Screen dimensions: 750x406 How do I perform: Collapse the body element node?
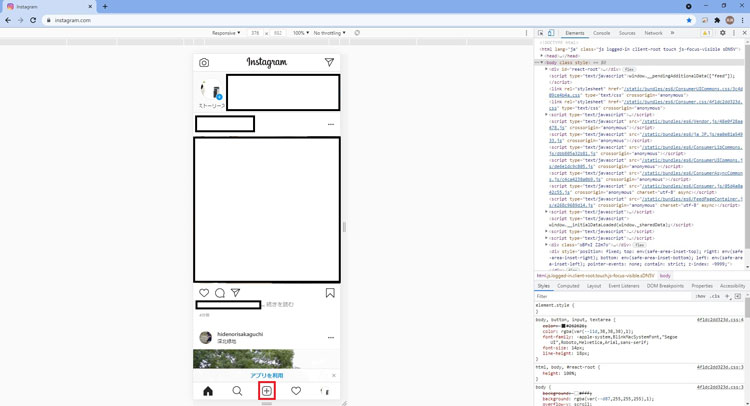tap(541, 63)
